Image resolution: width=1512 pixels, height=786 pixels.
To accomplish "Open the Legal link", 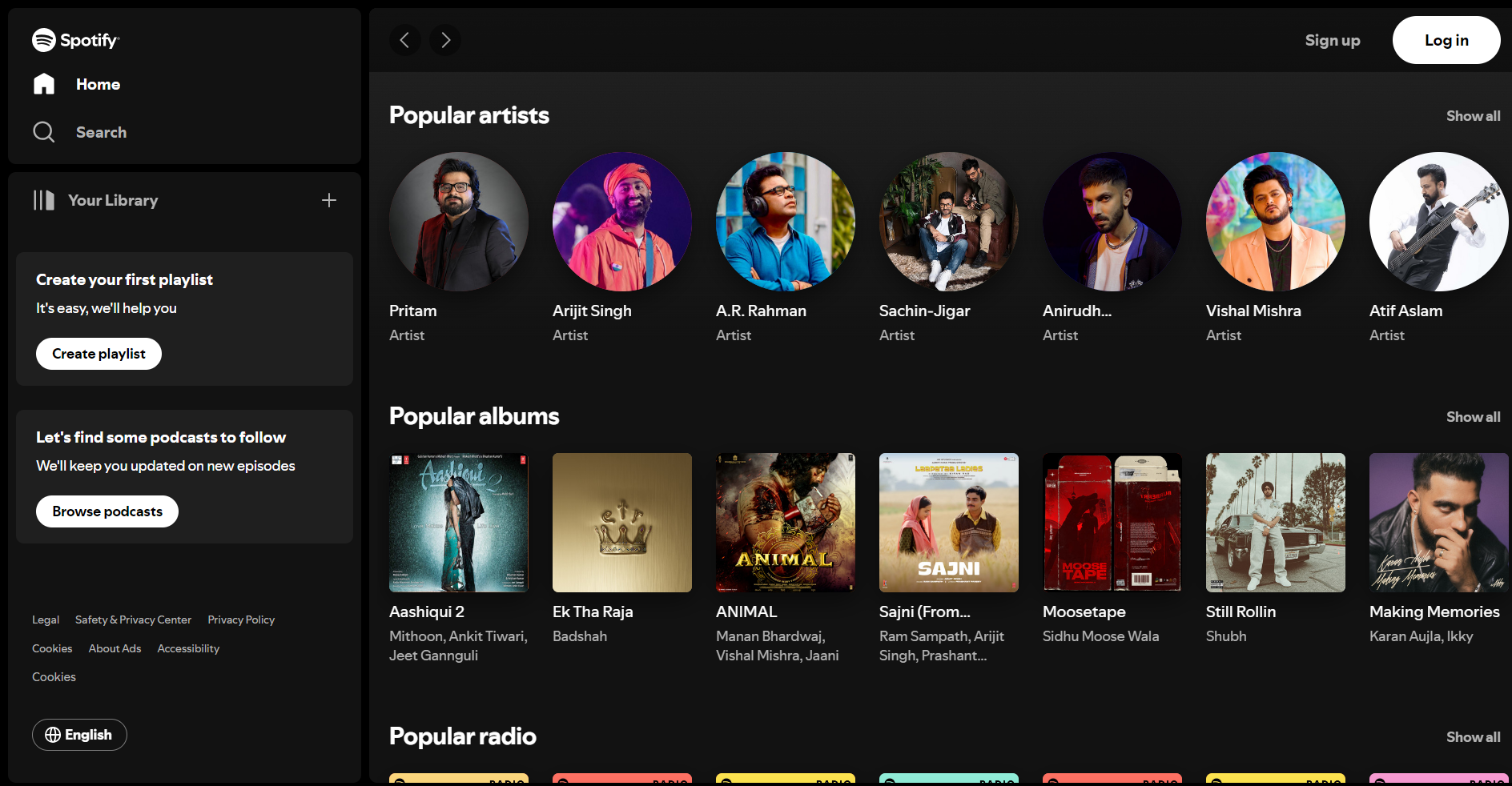I will click(46, 620).
